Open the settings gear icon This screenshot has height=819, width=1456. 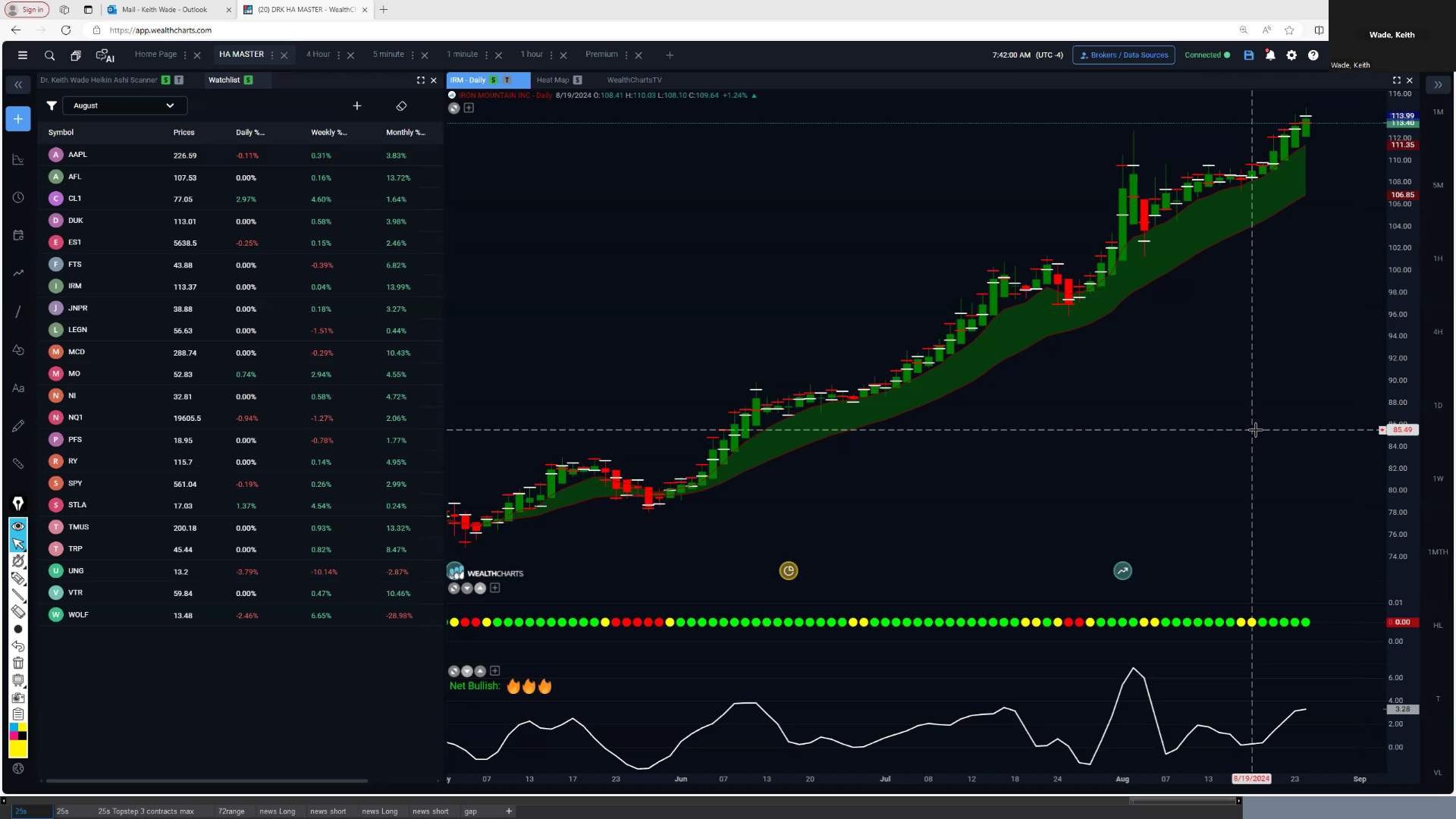coord(1291,55)
